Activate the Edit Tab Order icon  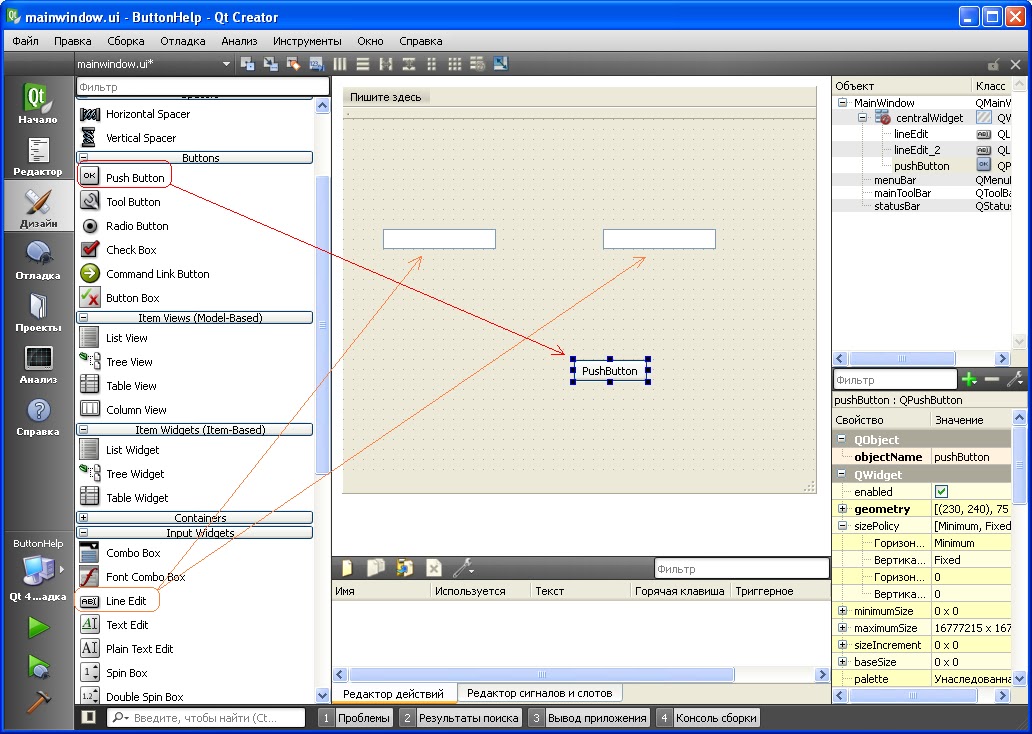click(317, 64)
